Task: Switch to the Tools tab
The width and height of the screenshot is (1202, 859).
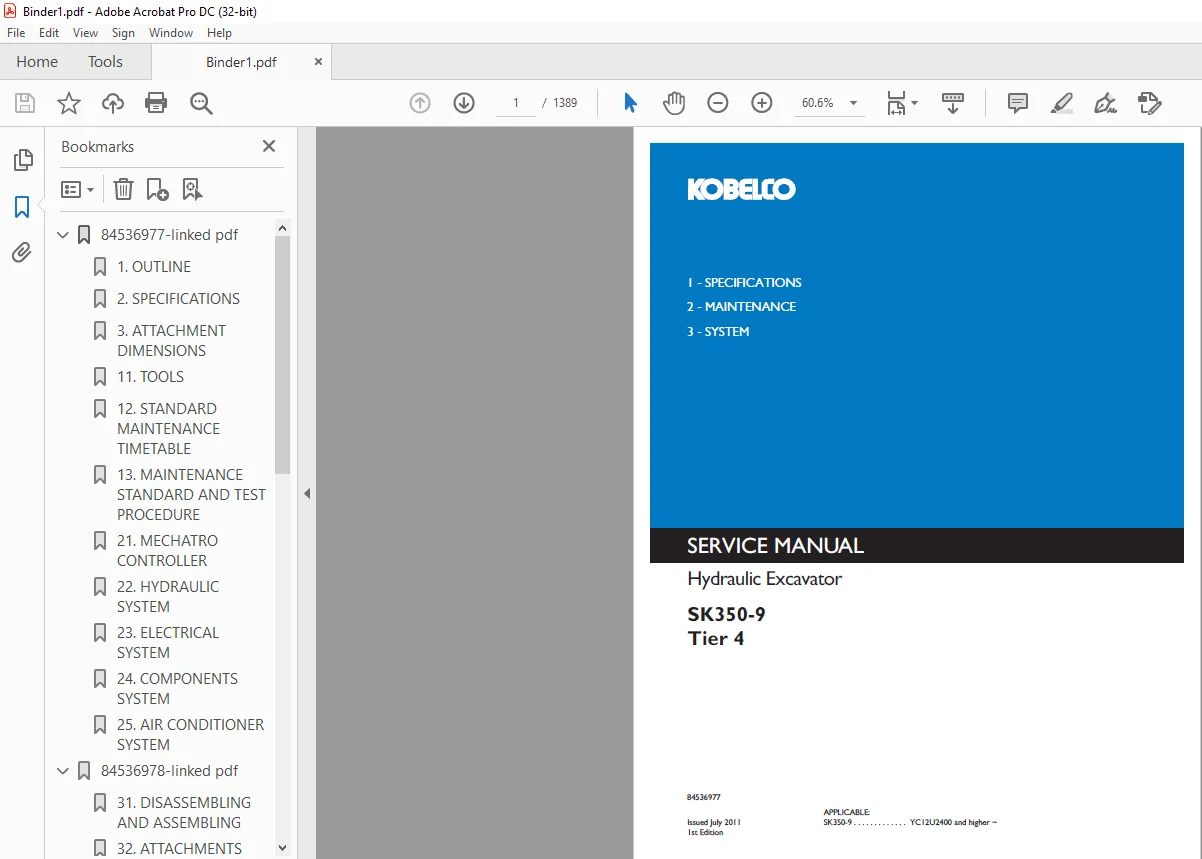Action: [105, 62]
